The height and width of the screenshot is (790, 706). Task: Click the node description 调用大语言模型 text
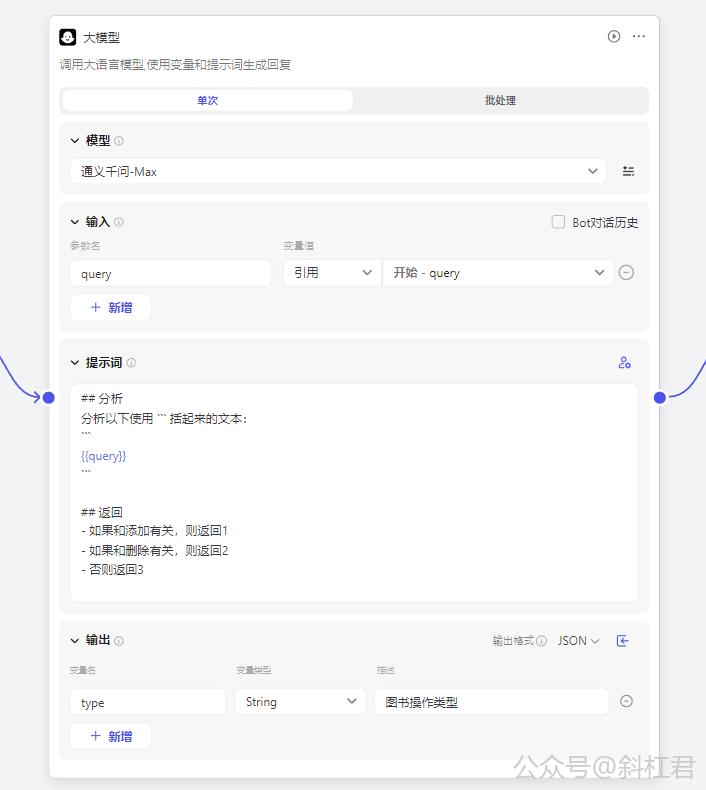[175, 64]
